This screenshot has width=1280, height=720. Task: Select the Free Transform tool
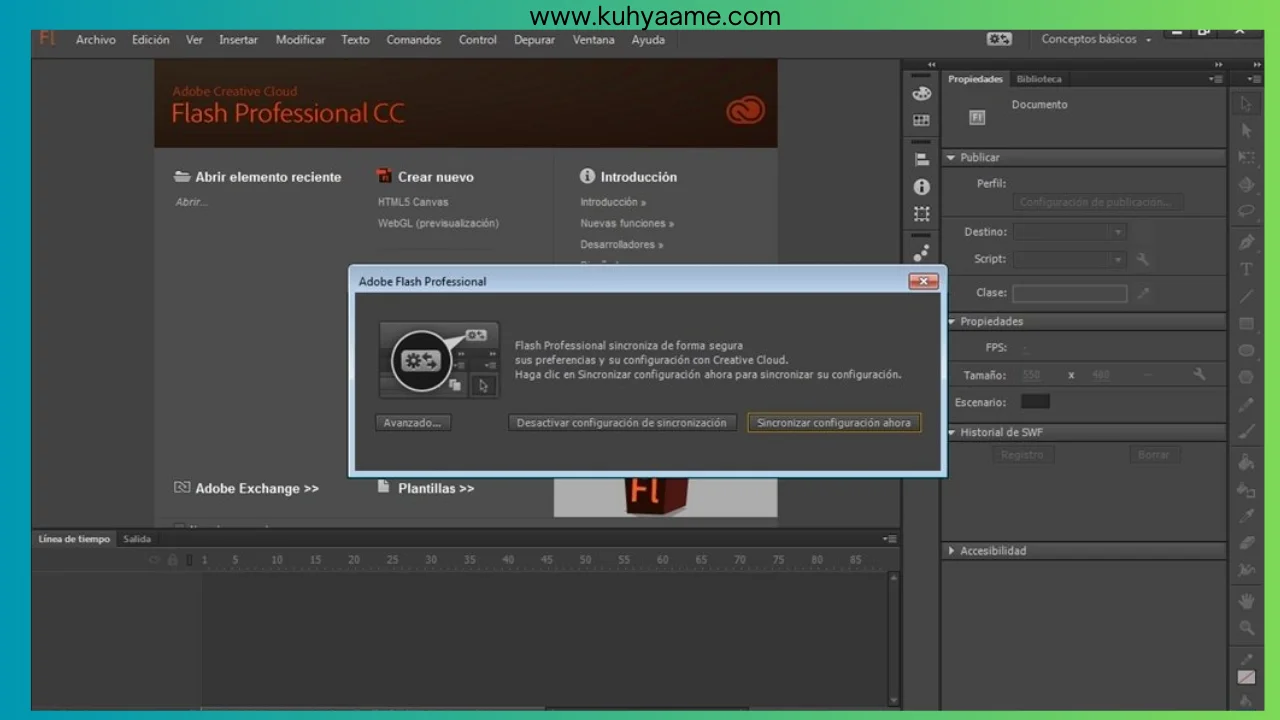click(1246, 158)
